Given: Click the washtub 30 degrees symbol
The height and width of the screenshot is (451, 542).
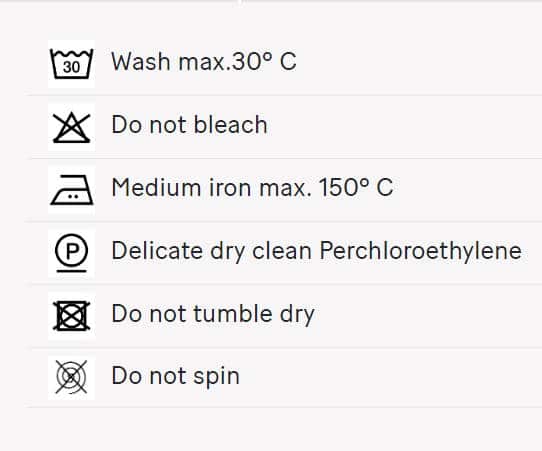Looking at the screenshot, I should [x=72, y=64].
